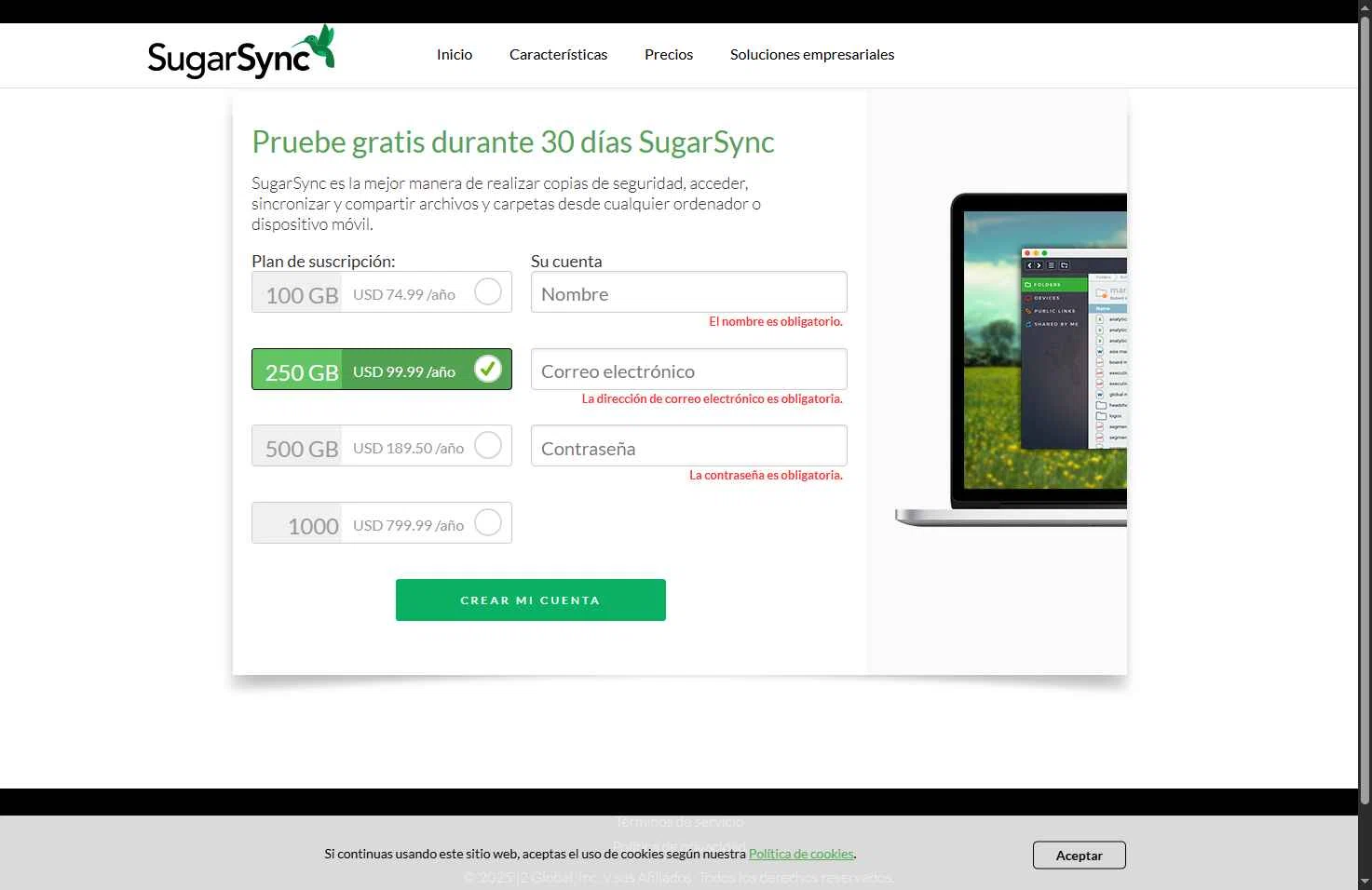Choose the 500 GB USD 189.50 plan
Viewport: 1372px width, 890px height.
click(x=382, y=446)
